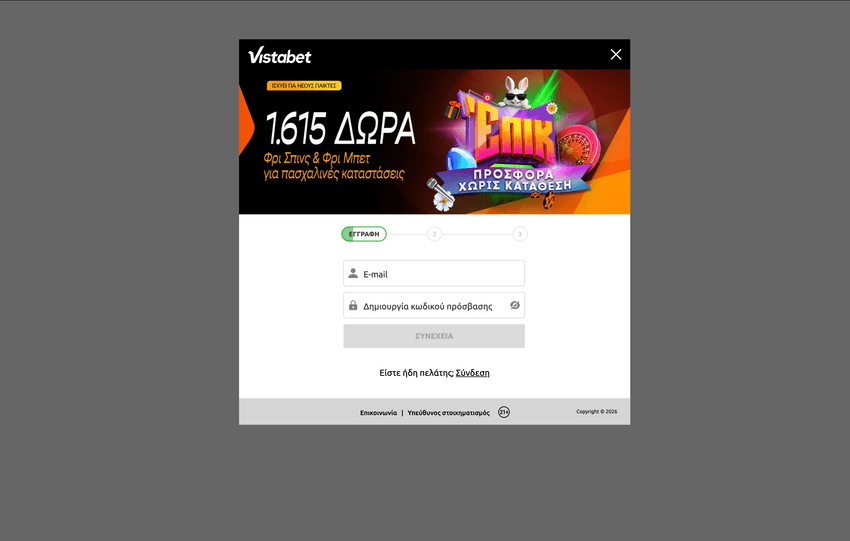Go to registration step 3
The height and width of the screenshot is (541, 850).
click(x=520, y=234)
